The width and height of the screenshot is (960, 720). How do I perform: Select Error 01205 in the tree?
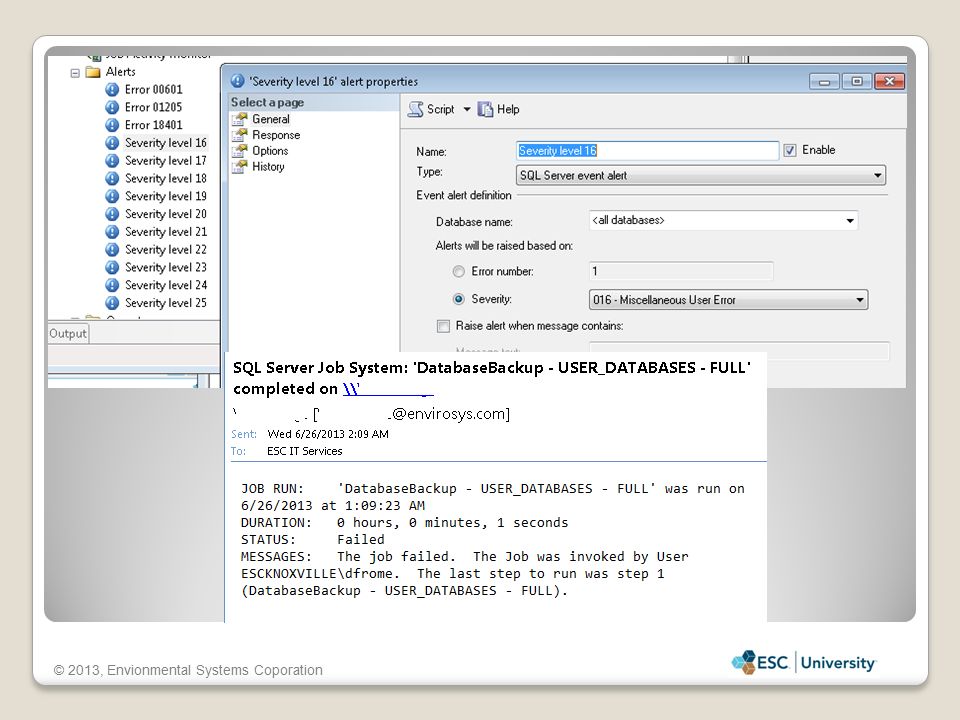pyautogui.click(x=154, y=107)
